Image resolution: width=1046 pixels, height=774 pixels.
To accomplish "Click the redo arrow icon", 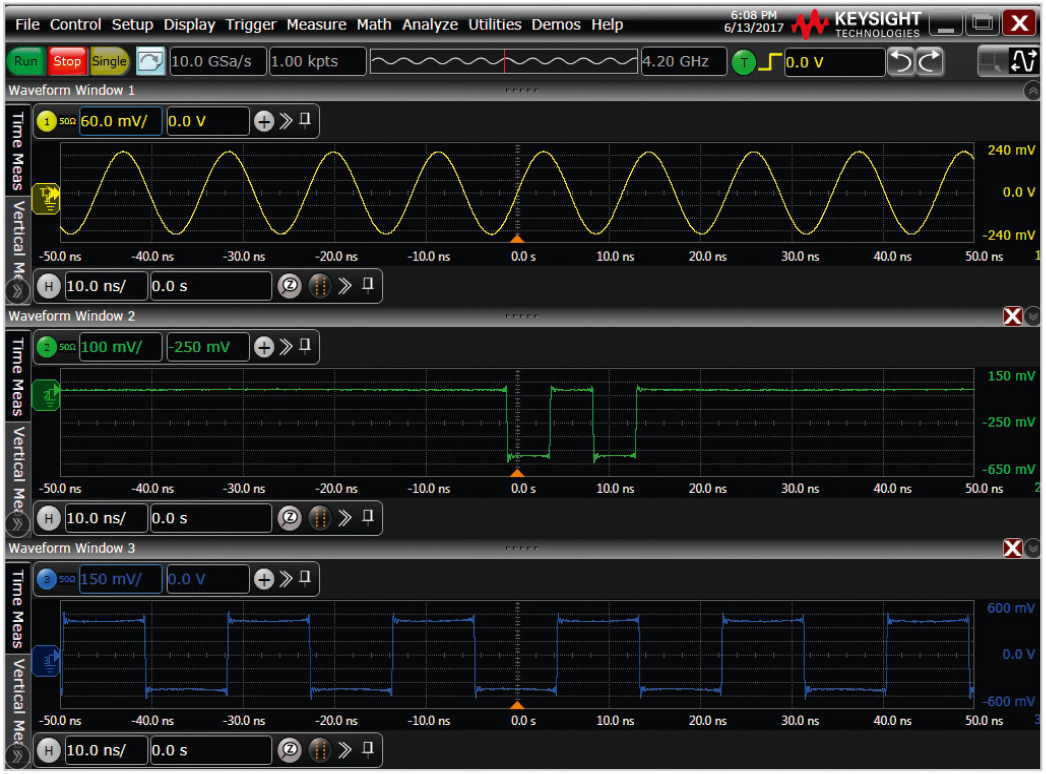I will pyautogui.click(x=930, y=61).
